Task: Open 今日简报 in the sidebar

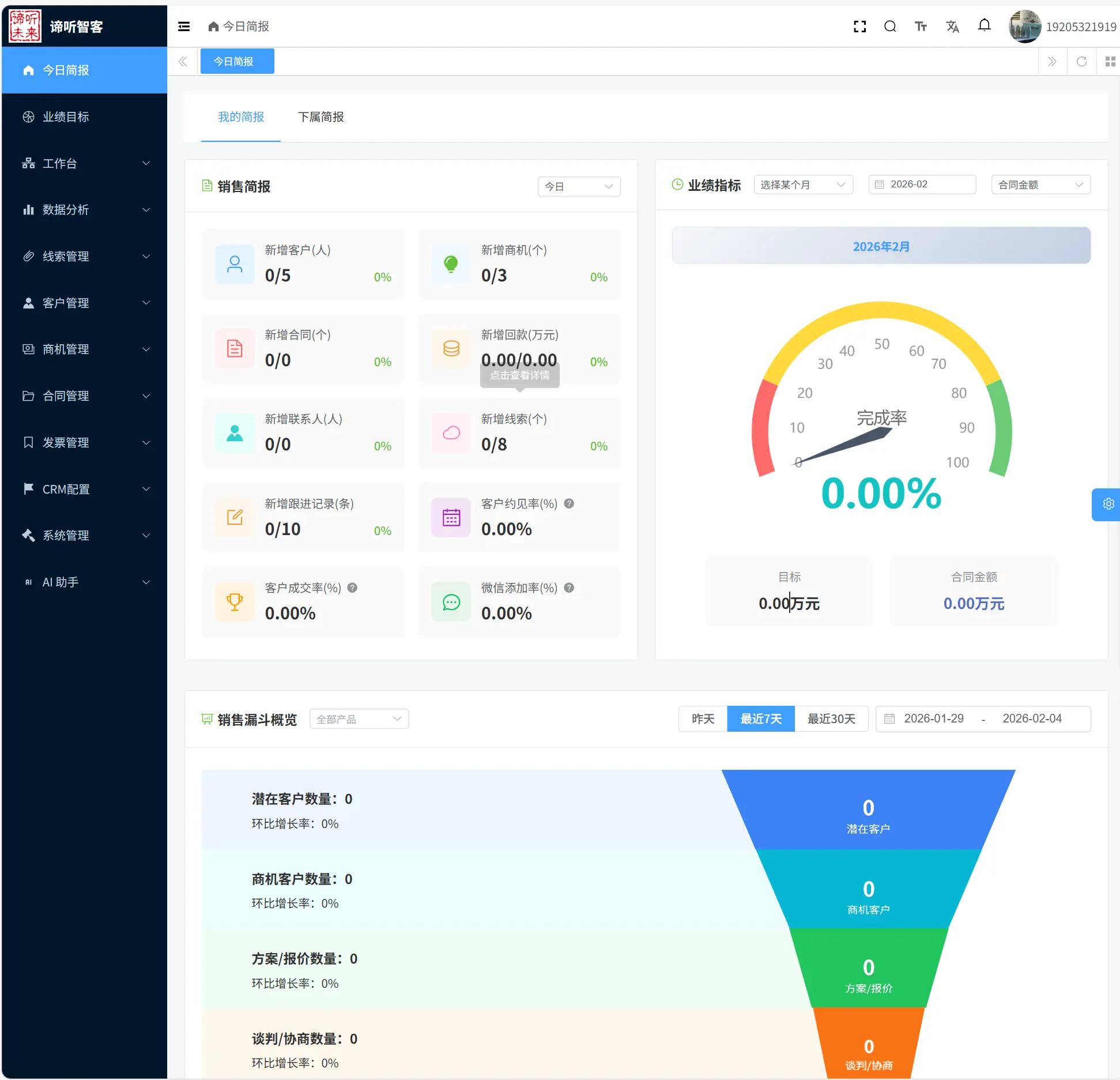Action: [x=85, y=70]
